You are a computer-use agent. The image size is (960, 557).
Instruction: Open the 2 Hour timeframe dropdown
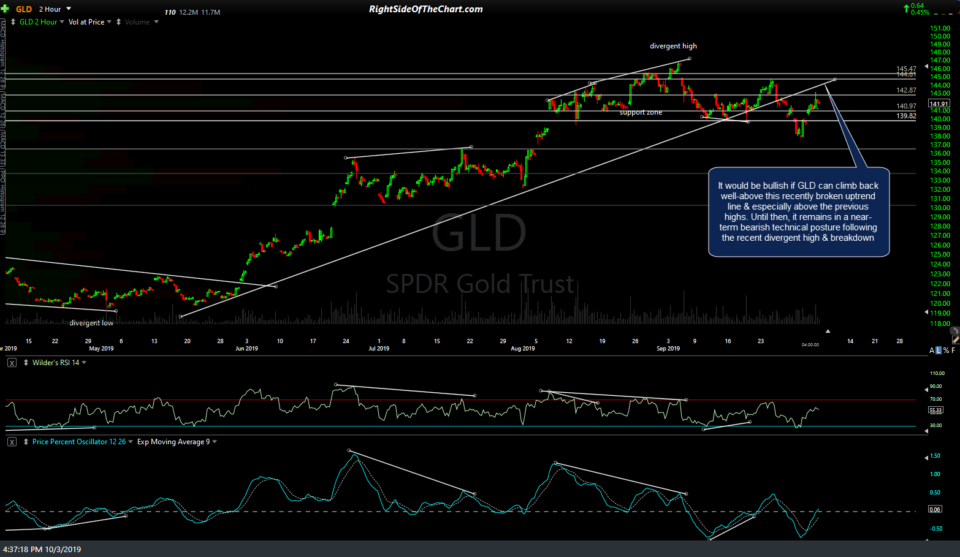69,9
